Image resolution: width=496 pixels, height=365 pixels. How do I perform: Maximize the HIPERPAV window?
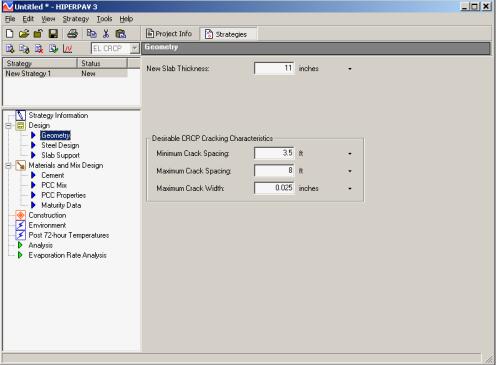[x=475, y=6]
